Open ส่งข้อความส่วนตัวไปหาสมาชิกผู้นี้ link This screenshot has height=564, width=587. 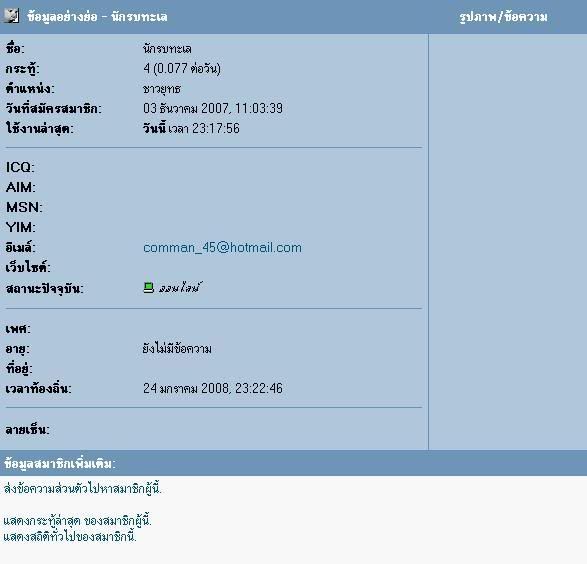[x=82, y=489]
